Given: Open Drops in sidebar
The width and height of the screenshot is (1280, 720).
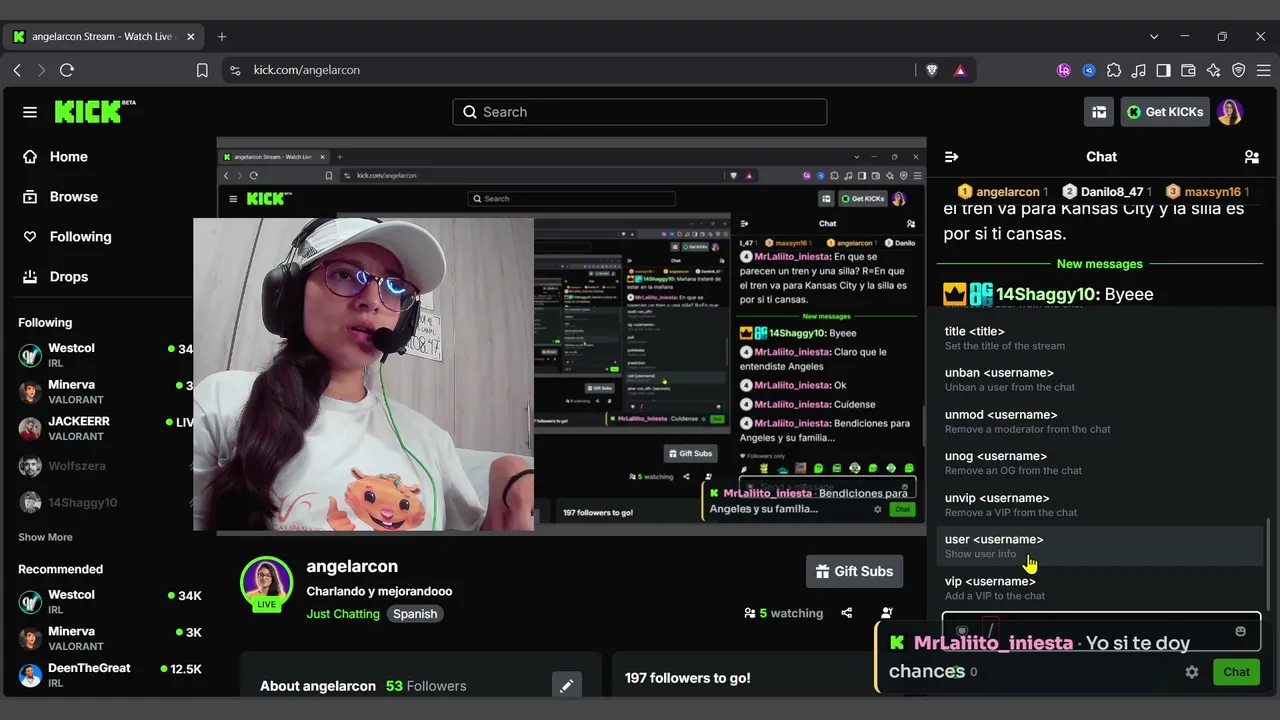Looking at the screenshot, I should click(x=55, y=277).
